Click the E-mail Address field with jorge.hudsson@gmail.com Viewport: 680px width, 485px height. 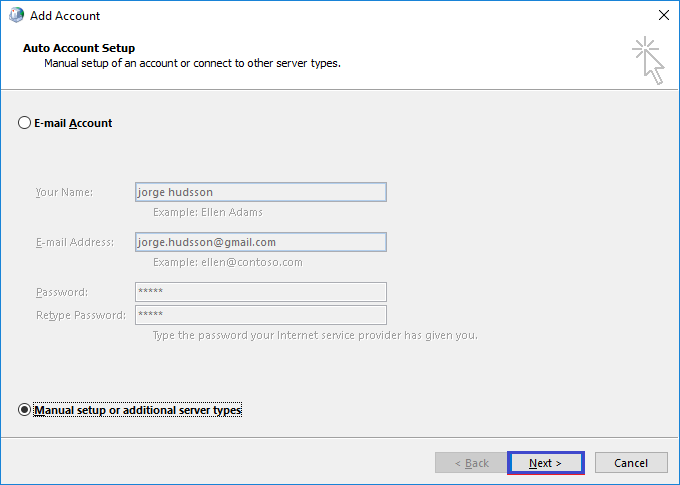pos(261,242)
